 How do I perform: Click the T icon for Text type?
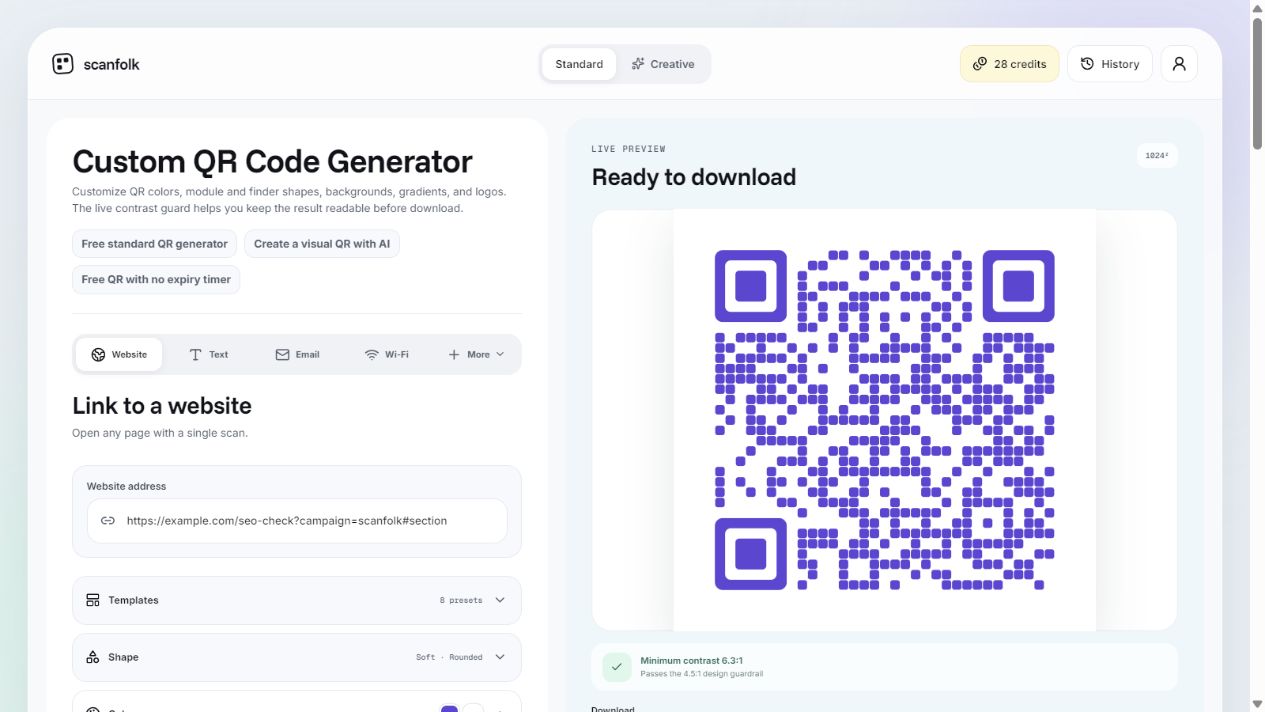click(195, 354)
